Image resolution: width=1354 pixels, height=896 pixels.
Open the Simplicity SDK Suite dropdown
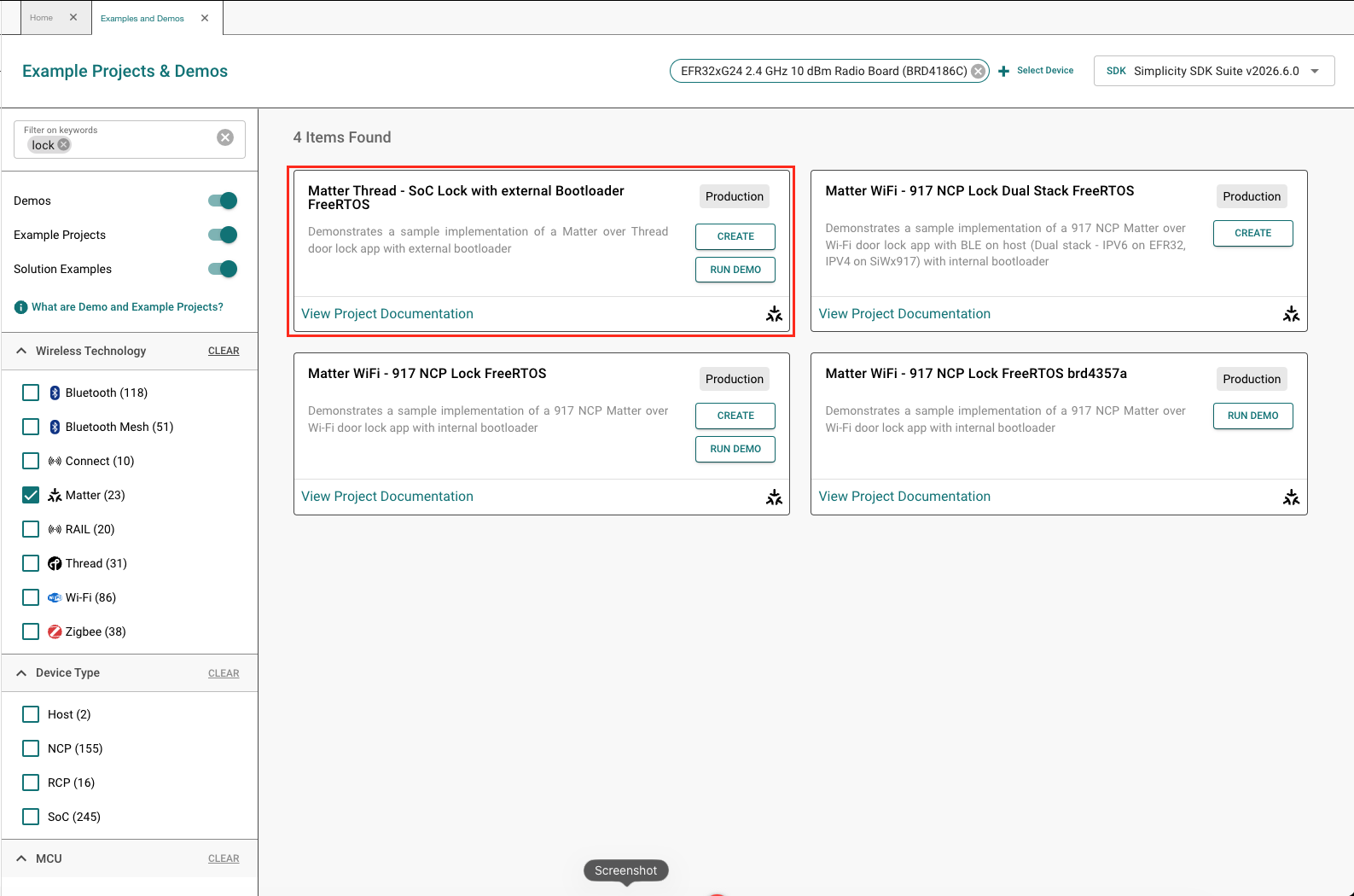(x=1214, y=71)
